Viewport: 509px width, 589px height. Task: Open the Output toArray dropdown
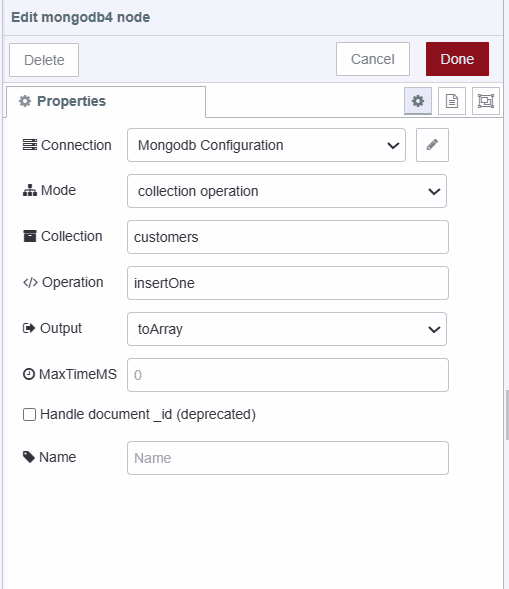coord(287,329)
